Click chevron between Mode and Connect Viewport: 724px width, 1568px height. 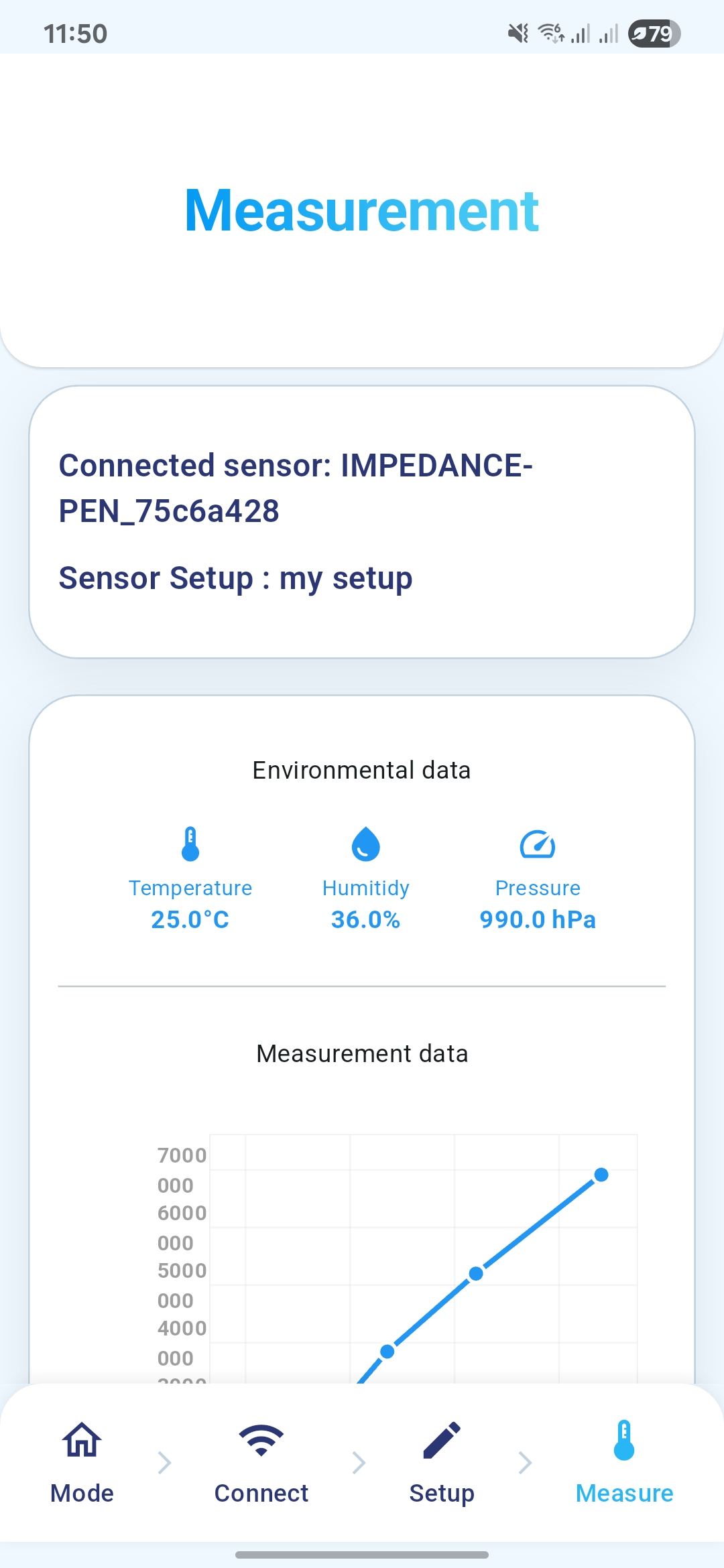click(164, 1463)
